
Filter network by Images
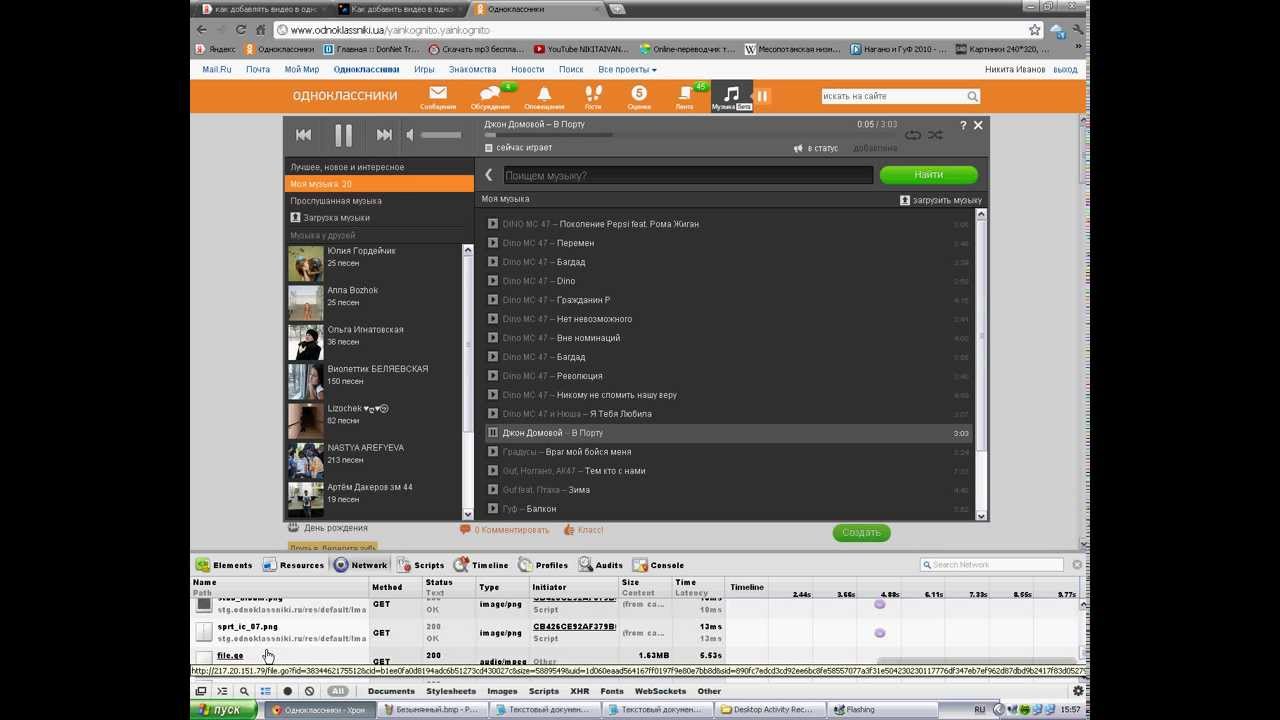pyautogui.click(x=502, y=691)
